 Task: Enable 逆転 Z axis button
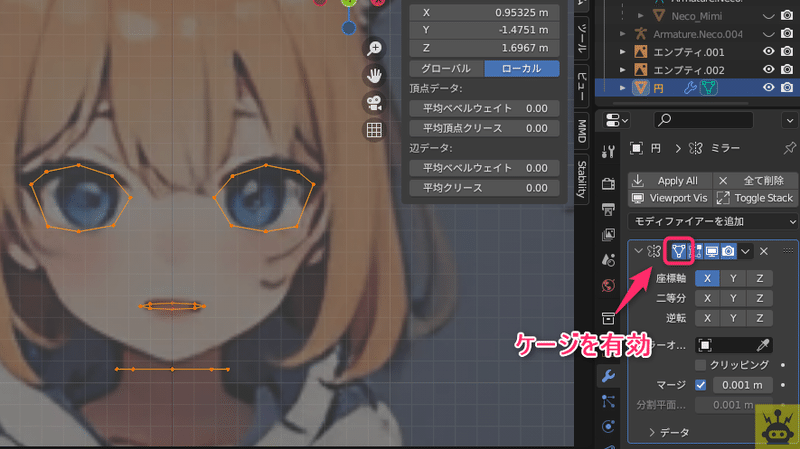tap(760, 318)
